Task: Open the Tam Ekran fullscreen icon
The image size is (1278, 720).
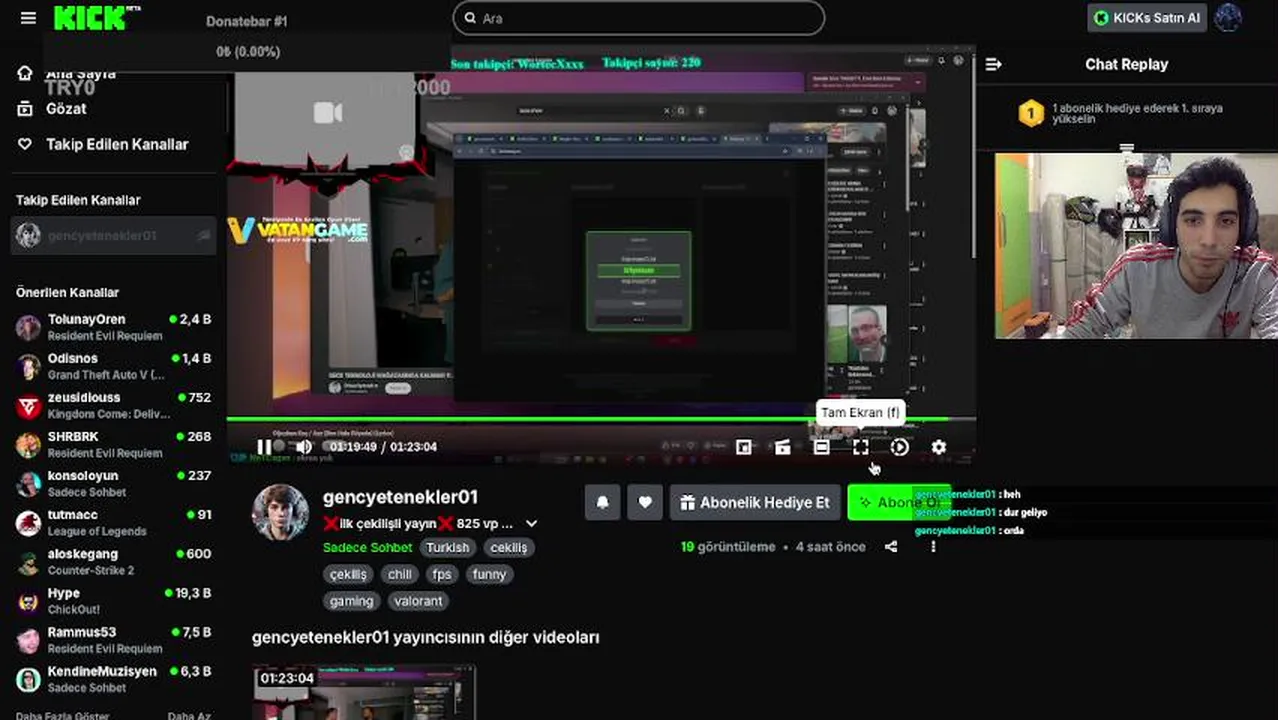Action: [x=860, y=447]
